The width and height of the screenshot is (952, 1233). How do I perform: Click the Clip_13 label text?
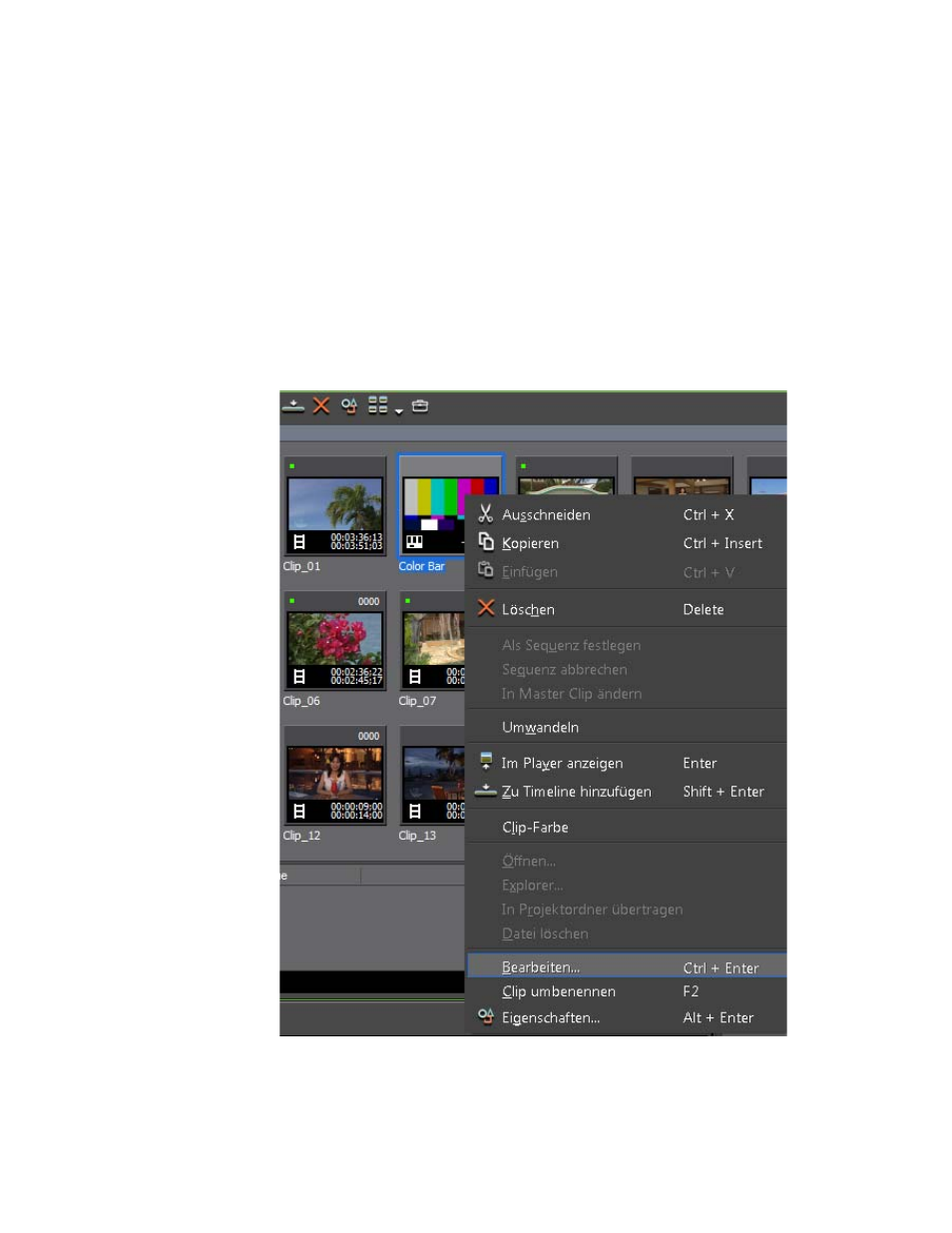pyautogui.click(x=417, y=836)
